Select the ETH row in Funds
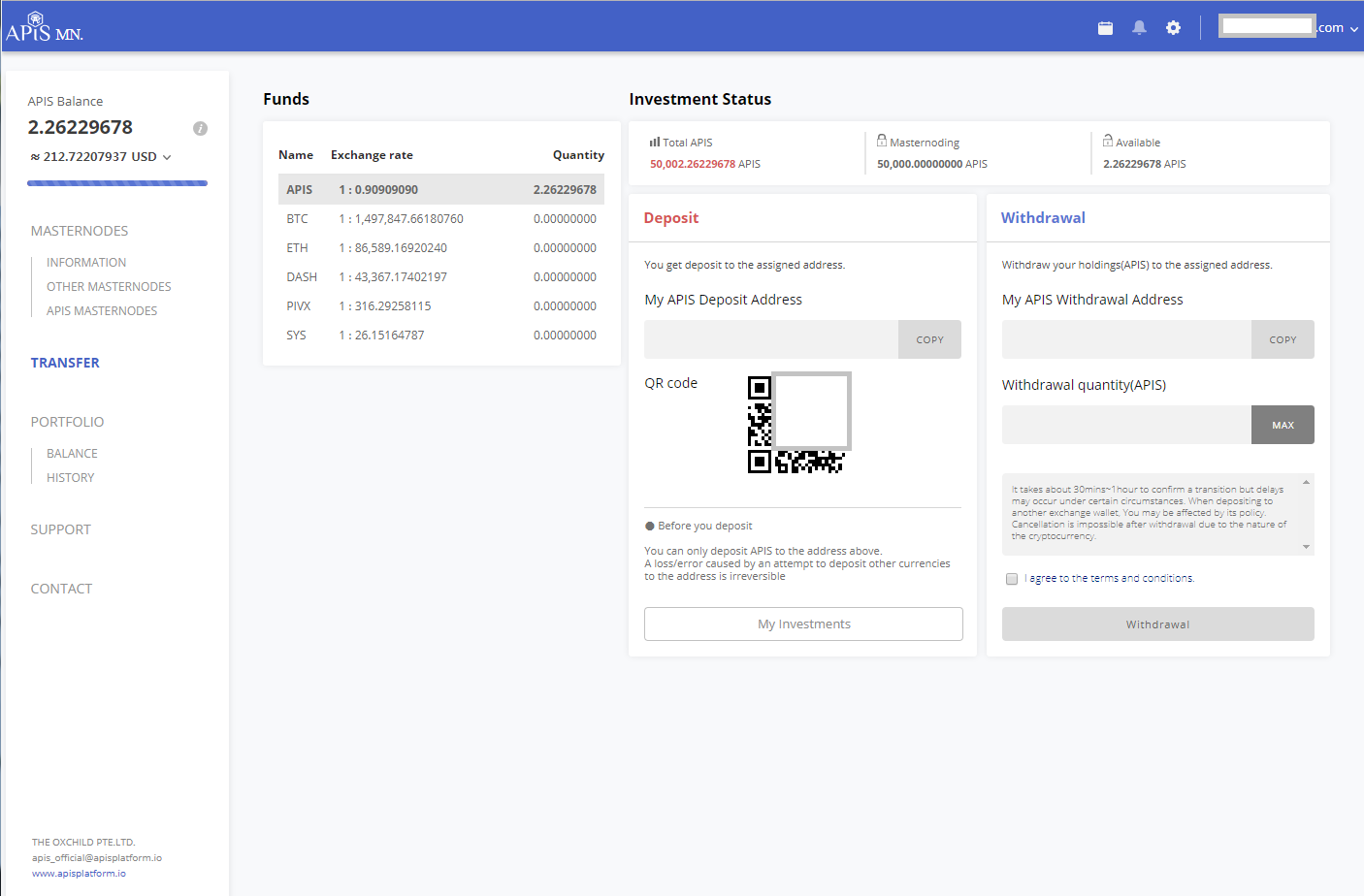 tap(441, 248)
